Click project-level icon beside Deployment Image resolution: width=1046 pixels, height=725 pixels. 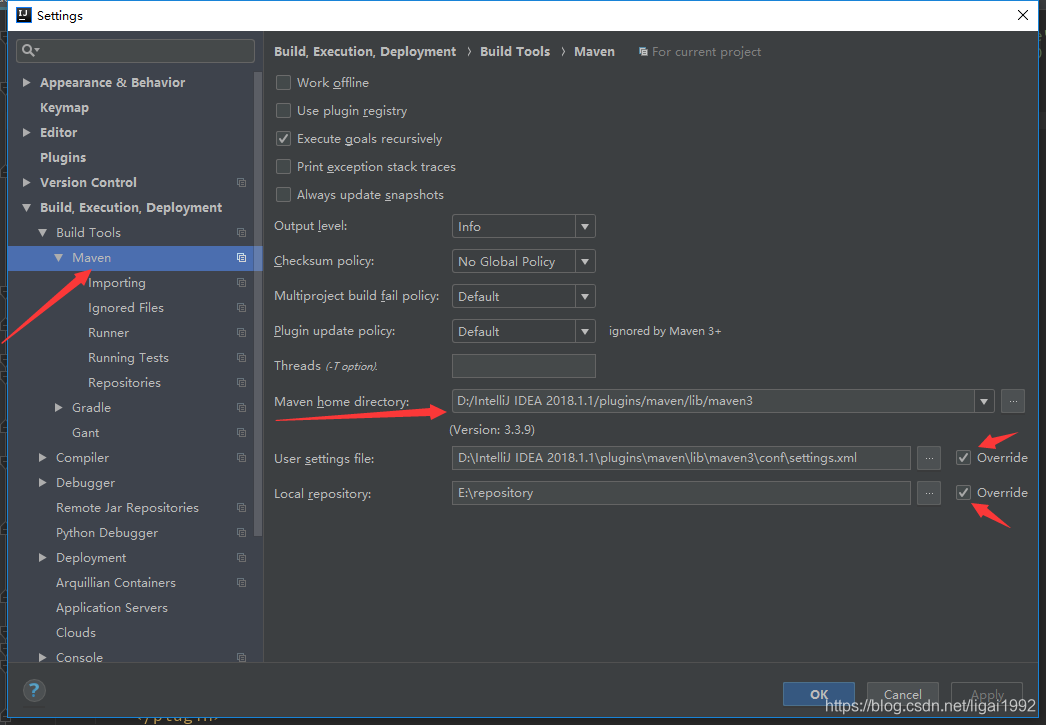pyautogui.click(x=241, y=558)
